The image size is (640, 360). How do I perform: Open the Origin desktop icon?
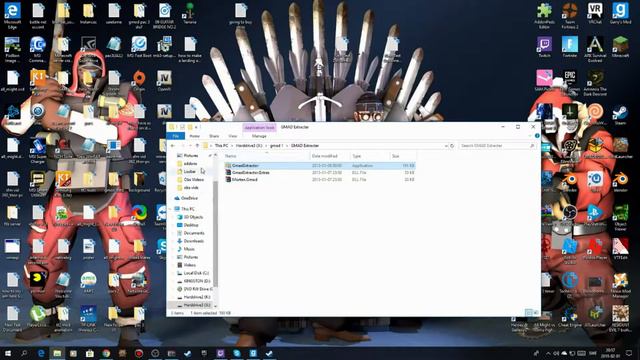139,81
